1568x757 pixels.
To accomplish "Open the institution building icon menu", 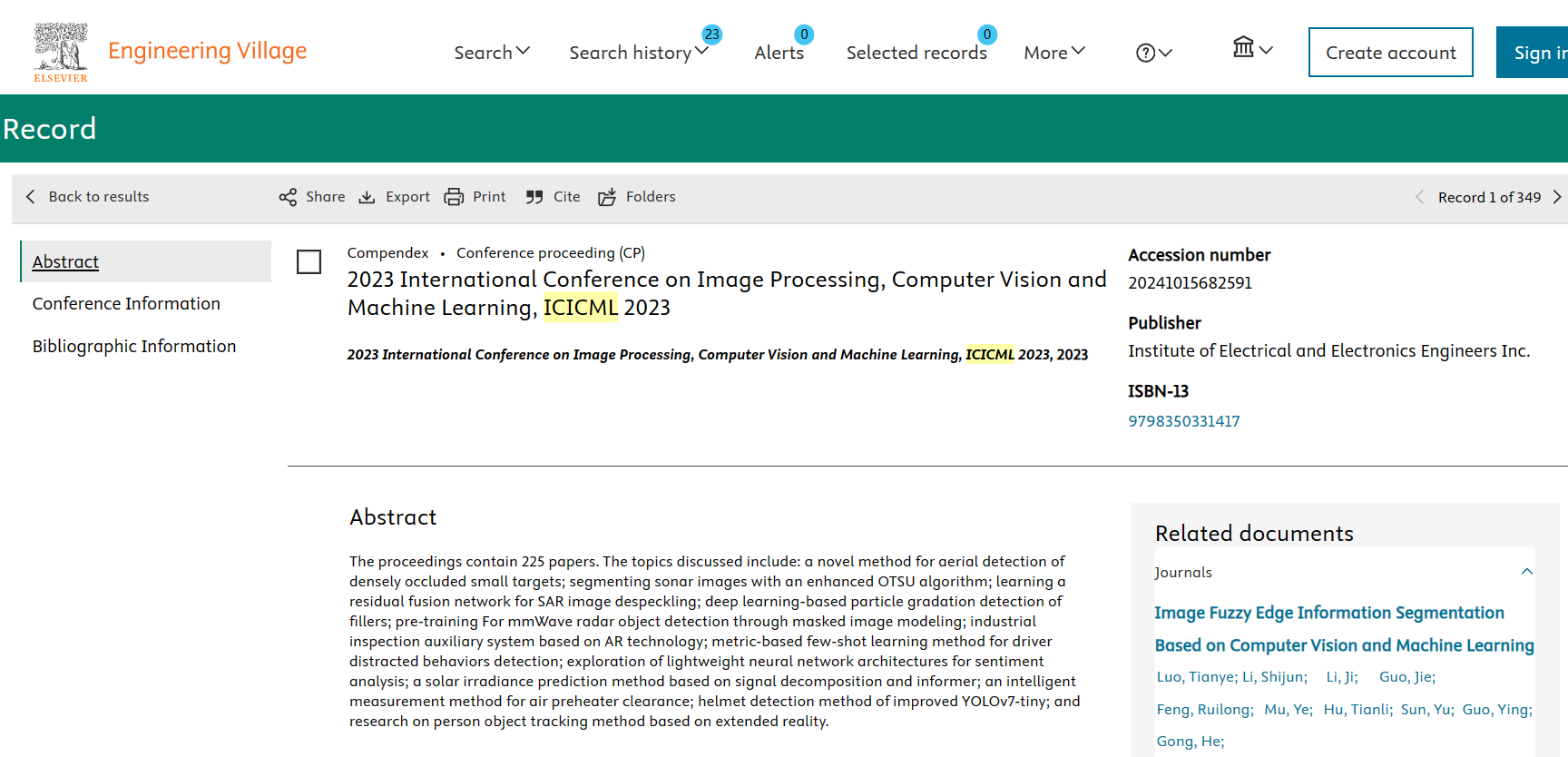I will [1252, 47].
